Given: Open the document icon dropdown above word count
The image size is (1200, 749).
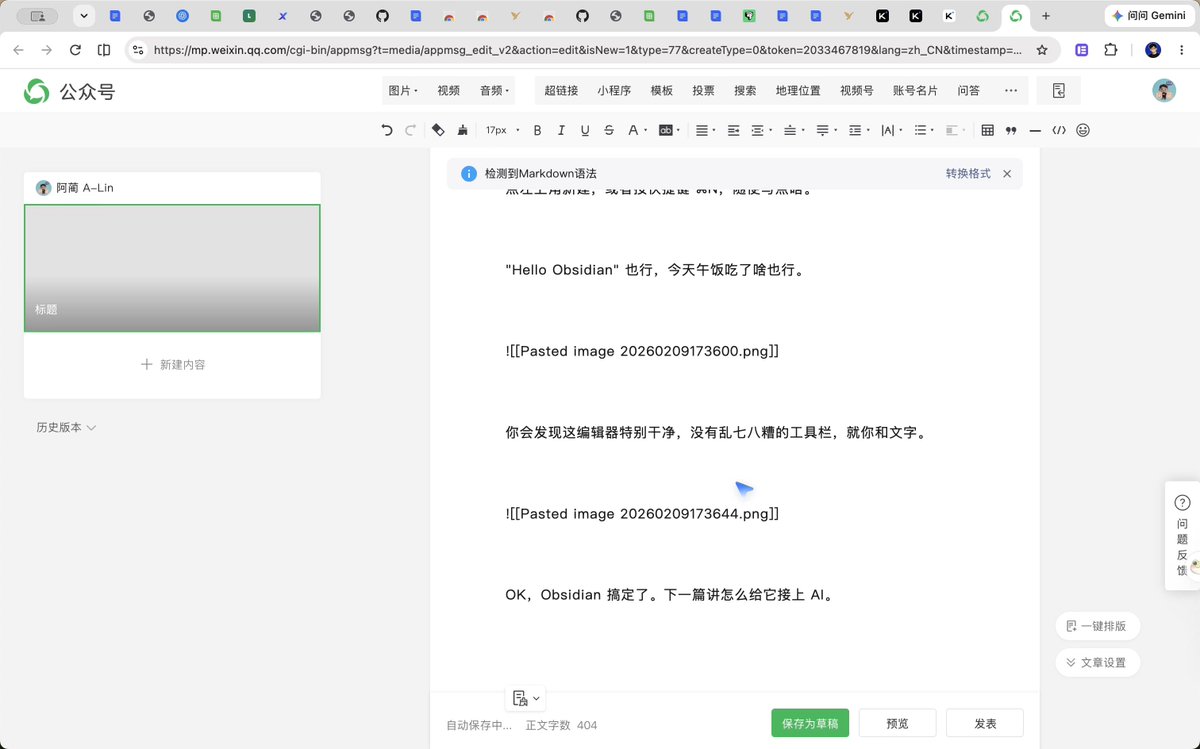Looking at the screenshot, I should [x=526, y=698].
